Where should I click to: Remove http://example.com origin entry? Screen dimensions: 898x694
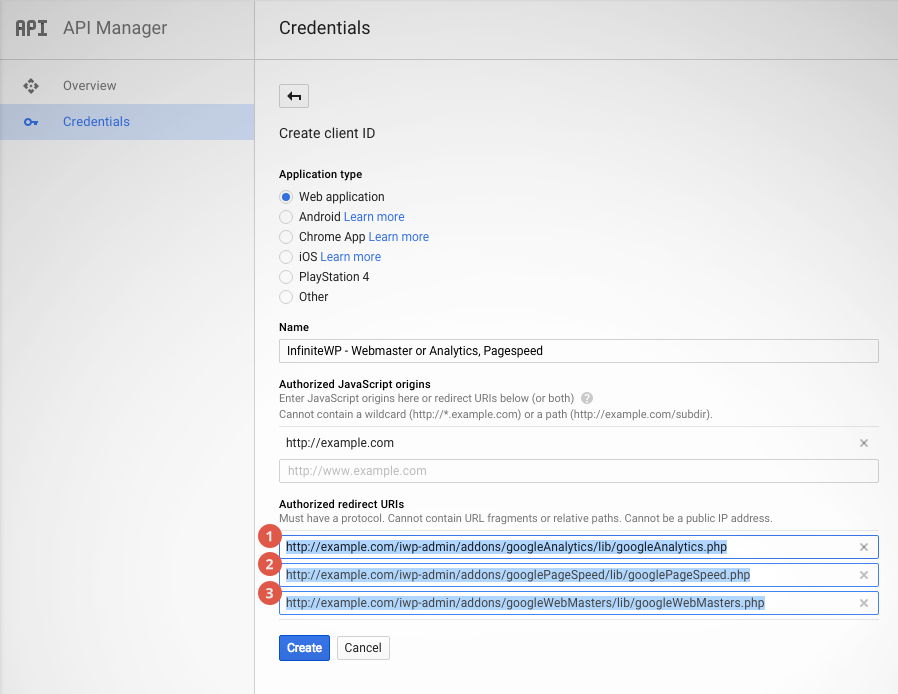[x=864, y=443]
